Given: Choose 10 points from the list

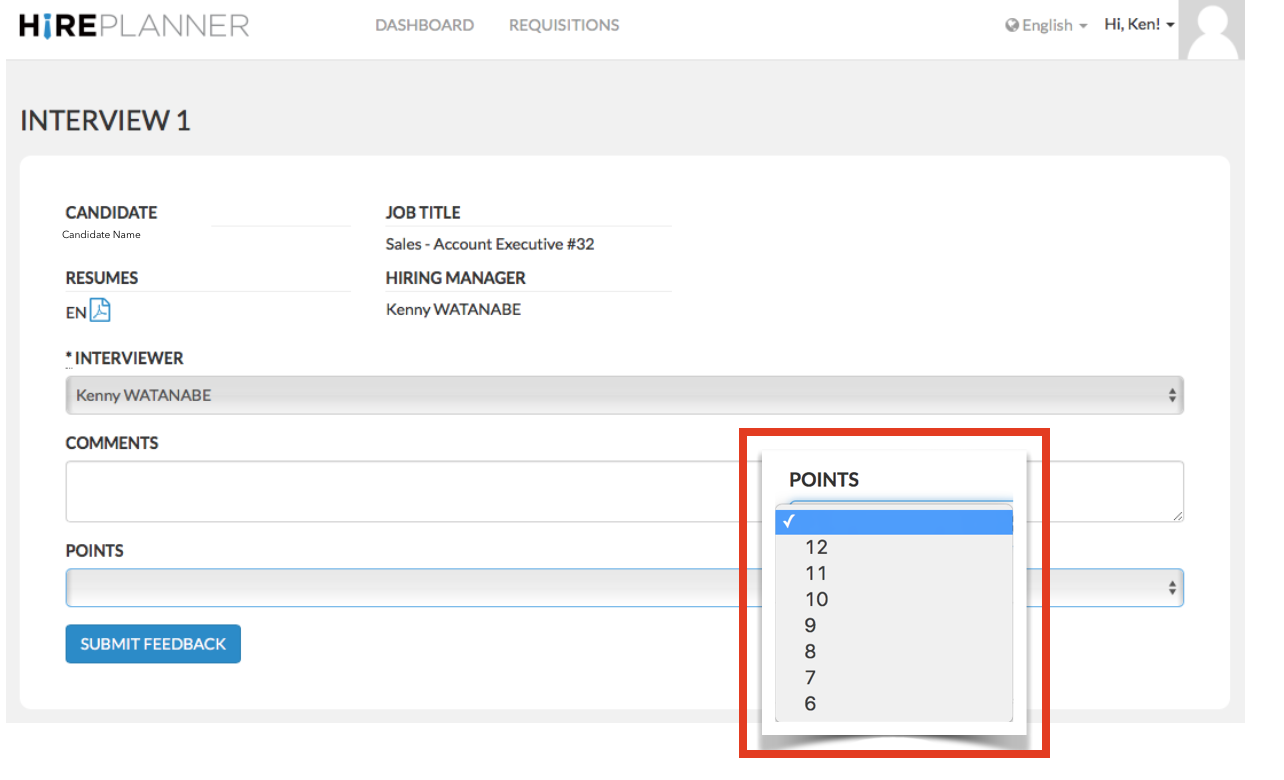Looking at the screenshot, I should tap(816, 599).
